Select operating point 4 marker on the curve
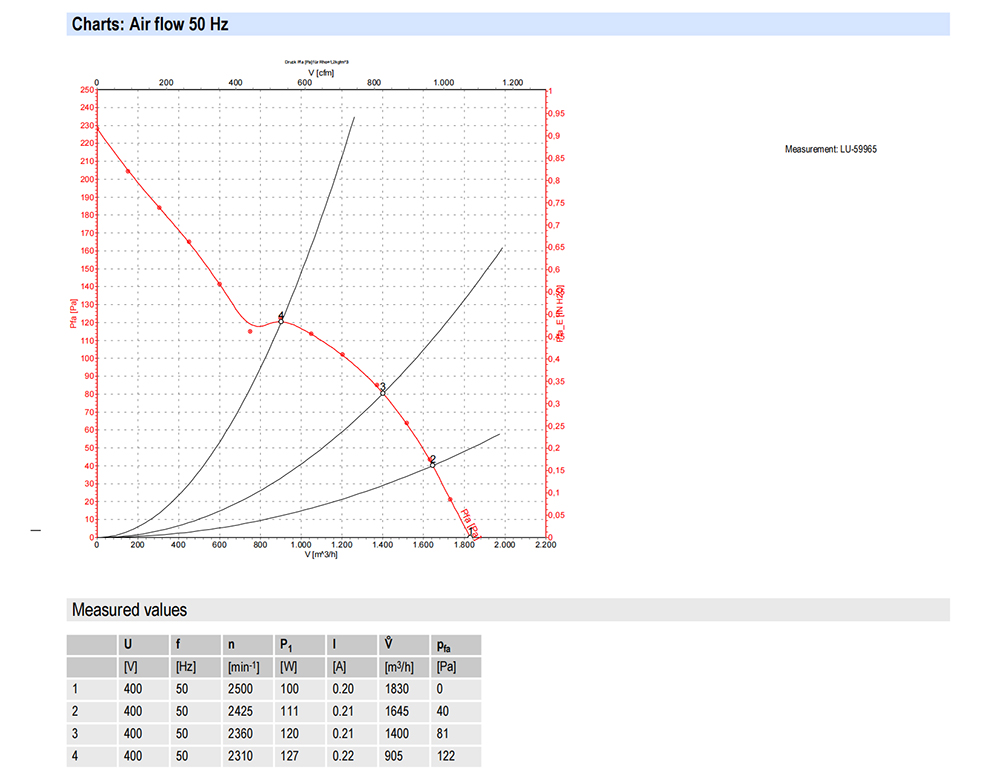Viewport: 1000px width, 781px height. [281, 321]
